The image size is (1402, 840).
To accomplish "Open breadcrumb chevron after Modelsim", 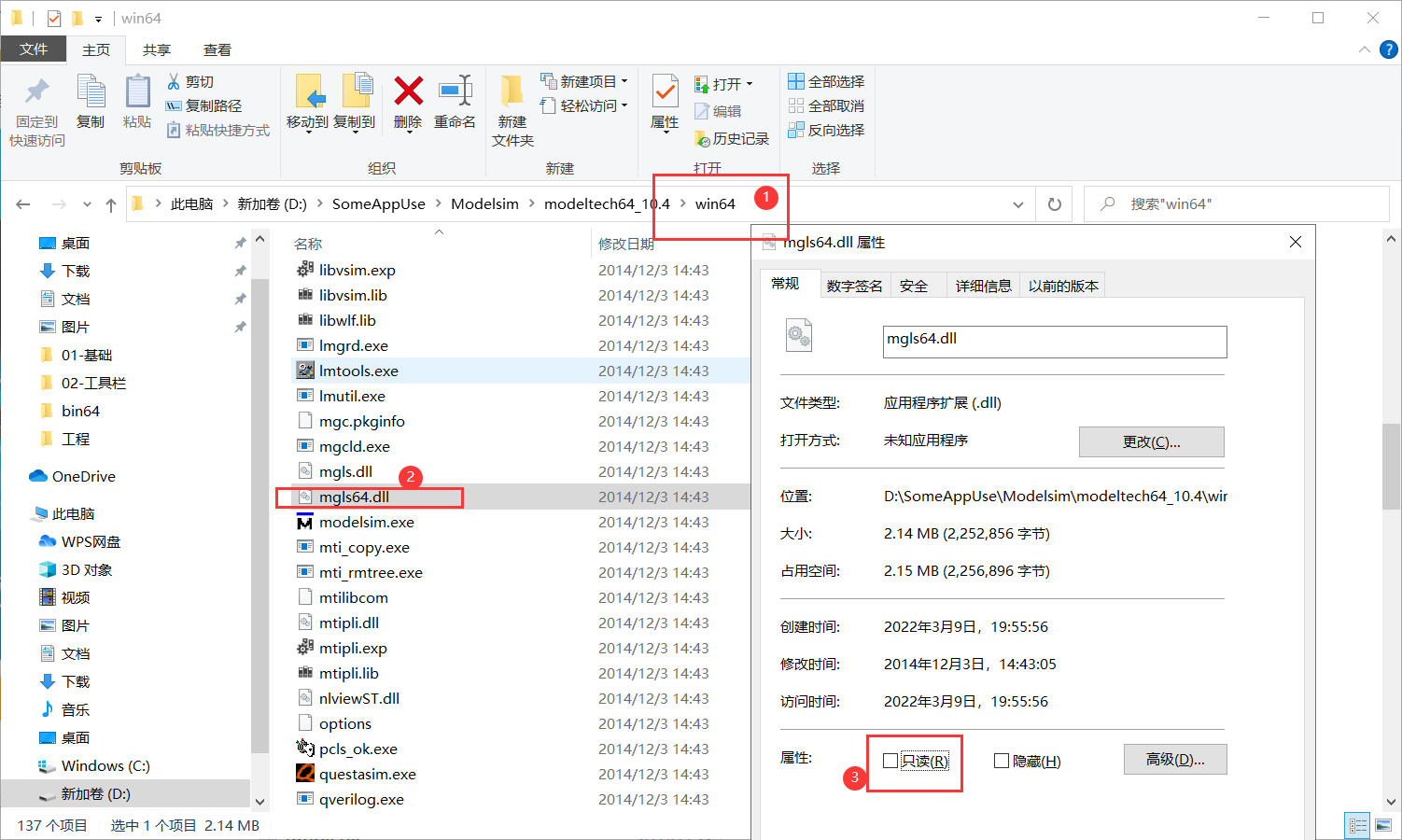I will tap(532, 204).
